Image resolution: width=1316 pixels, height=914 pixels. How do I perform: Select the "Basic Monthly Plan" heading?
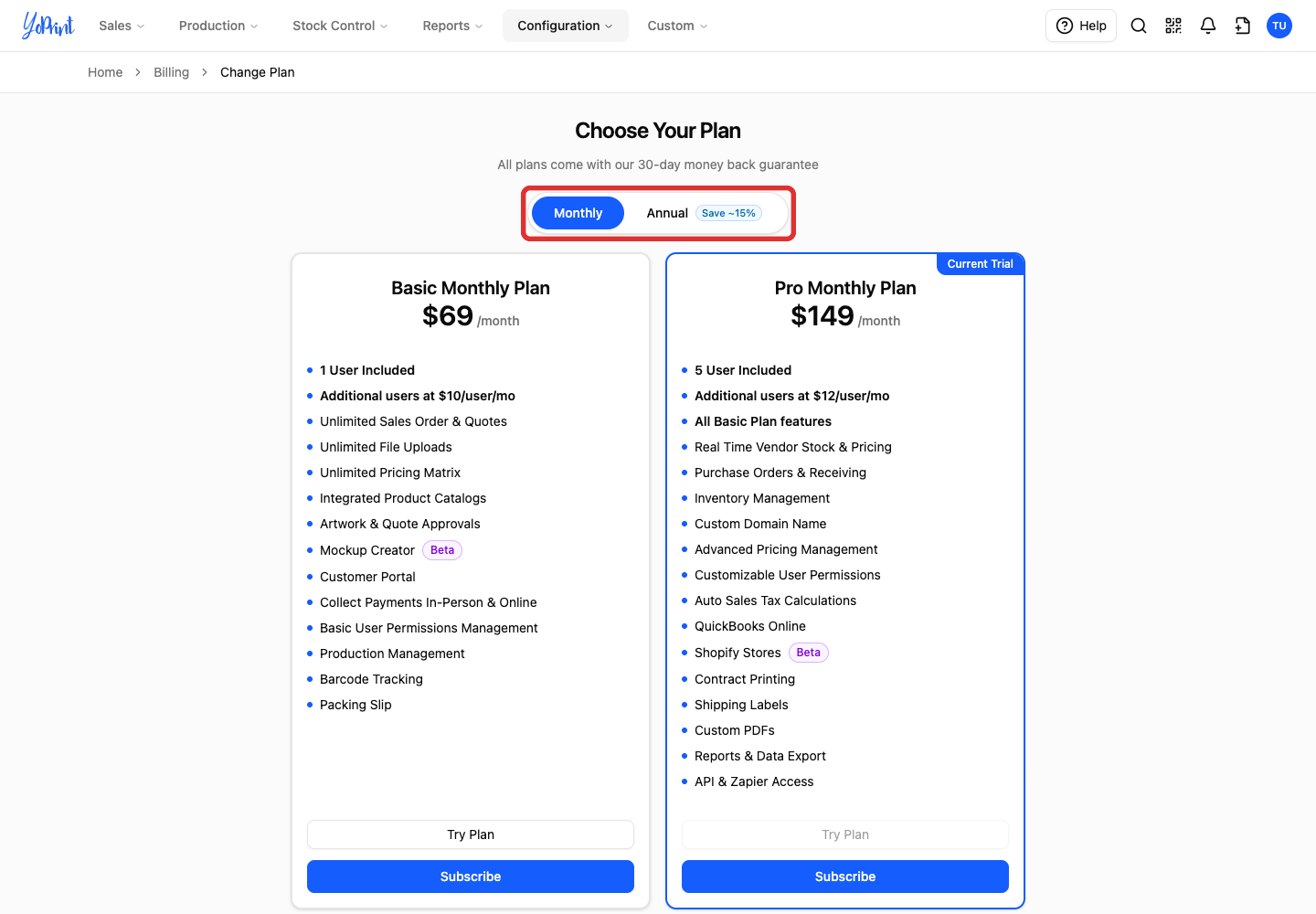point(471,288)
